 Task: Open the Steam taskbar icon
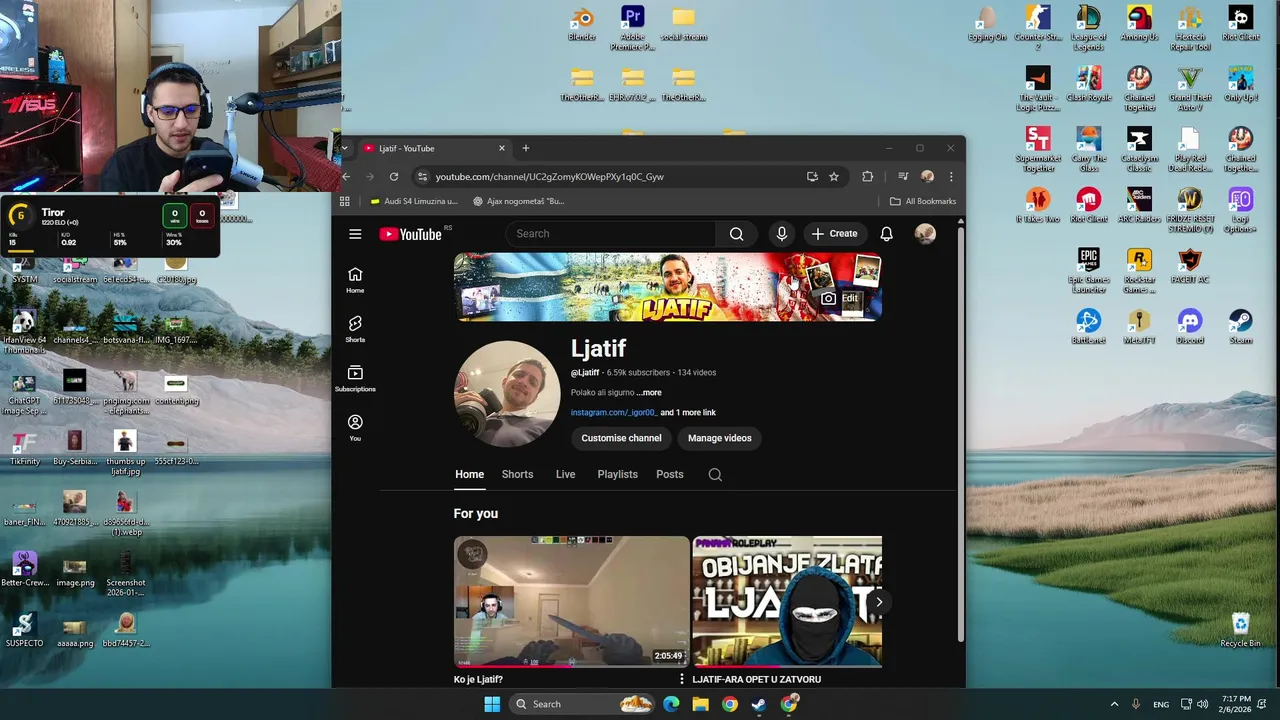[x=759, y=704]
